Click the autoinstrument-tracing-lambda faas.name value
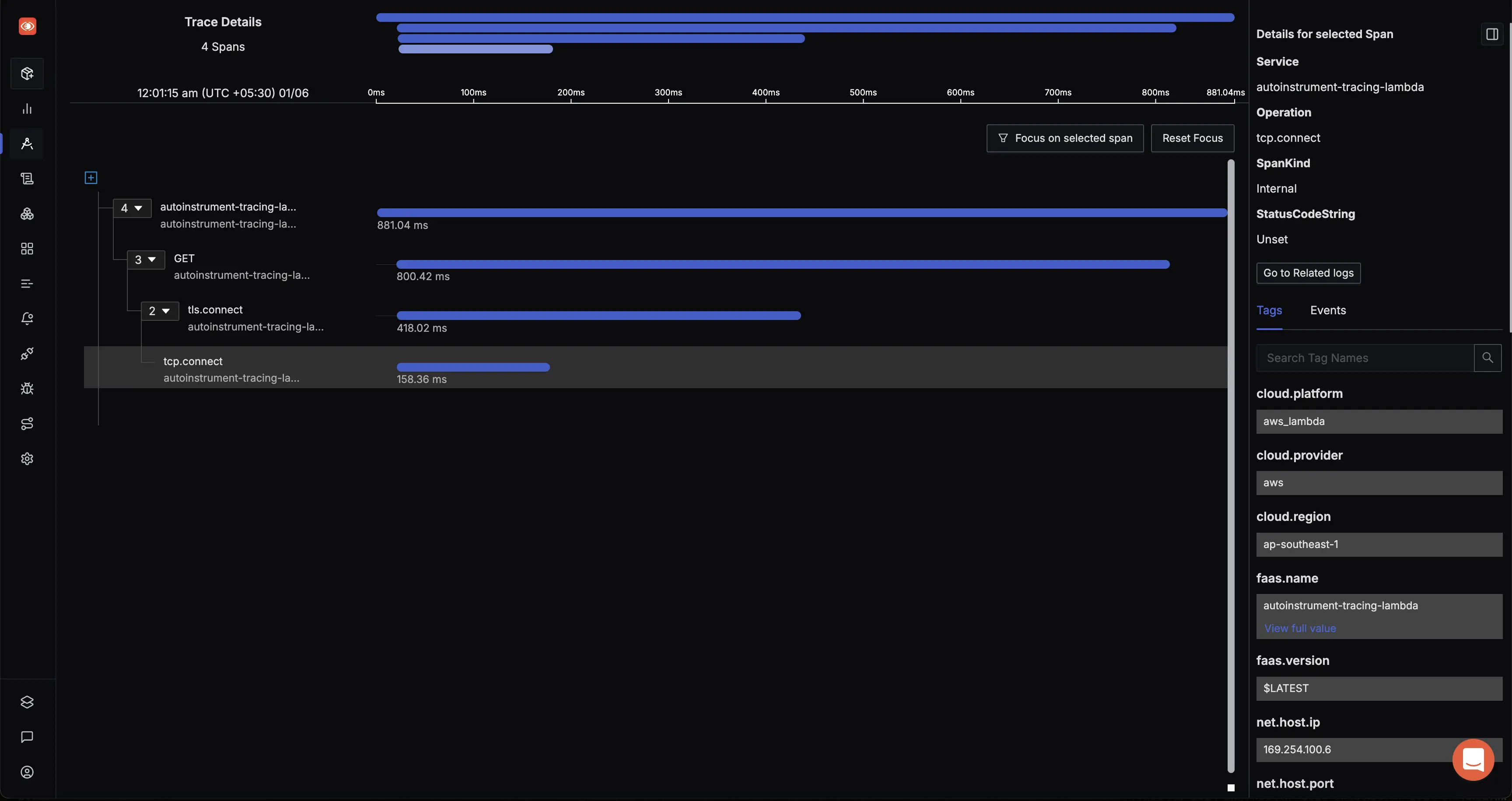Image resolution: width=1512 pixels, height=801 pixels. tap(1340, 605)
